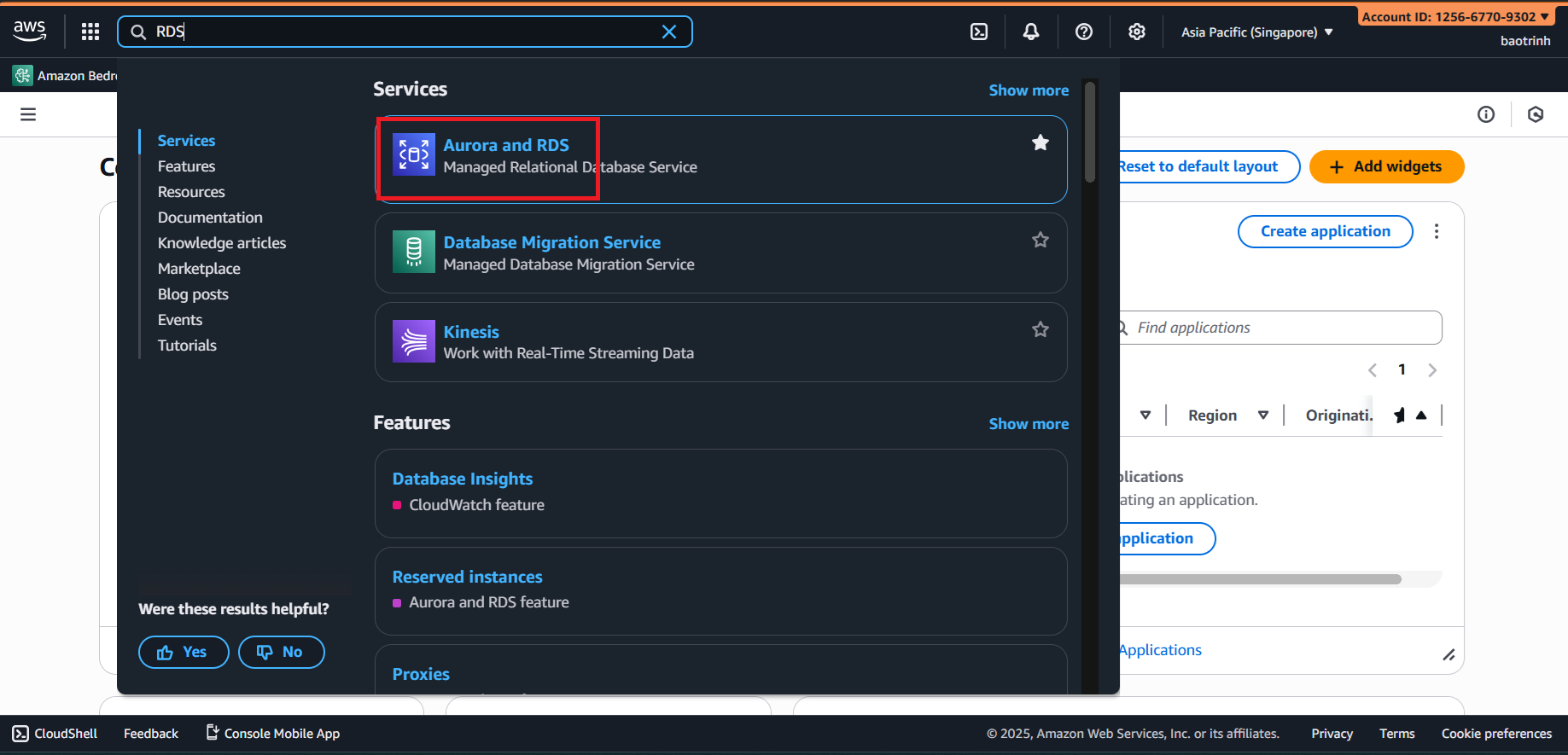Select the Features category in search sidebar

tap(186, 166)
